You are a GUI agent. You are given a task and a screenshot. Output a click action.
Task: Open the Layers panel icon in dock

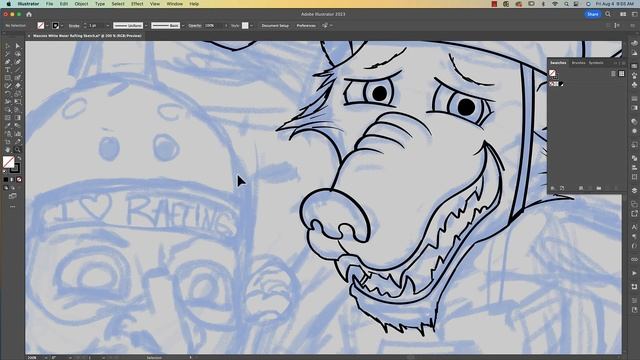tap(634, 191)
